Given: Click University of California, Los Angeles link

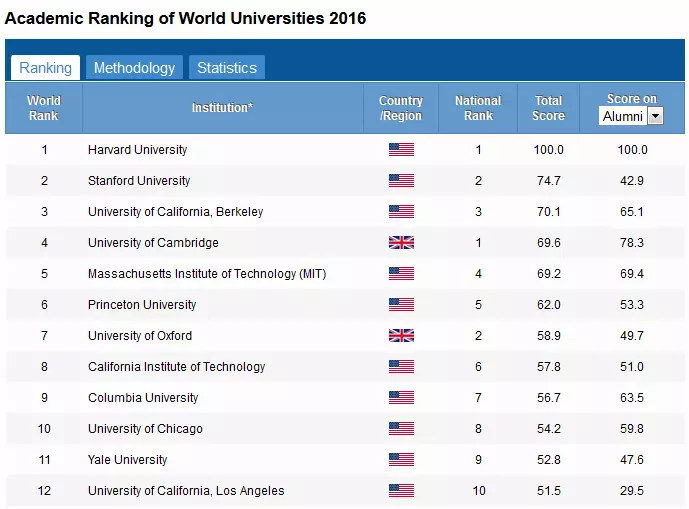Looking at the screenshot, I should point(186,491).
